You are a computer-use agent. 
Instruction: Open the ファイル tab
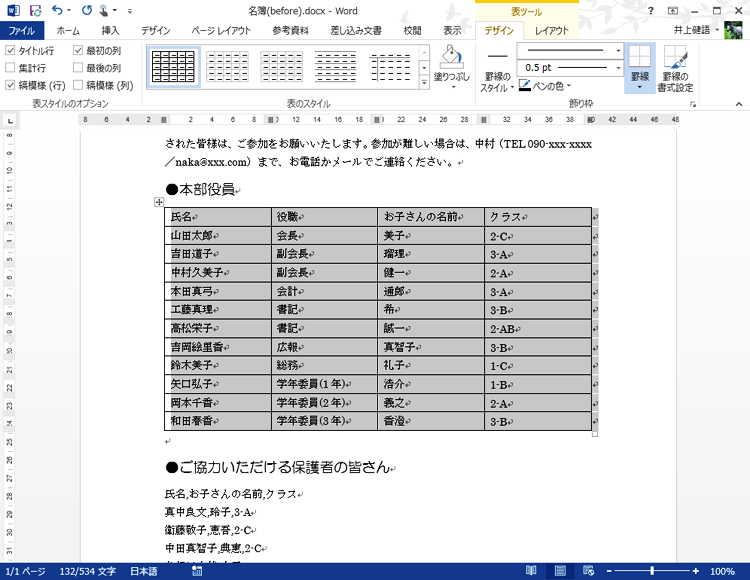tap(22, 31)
